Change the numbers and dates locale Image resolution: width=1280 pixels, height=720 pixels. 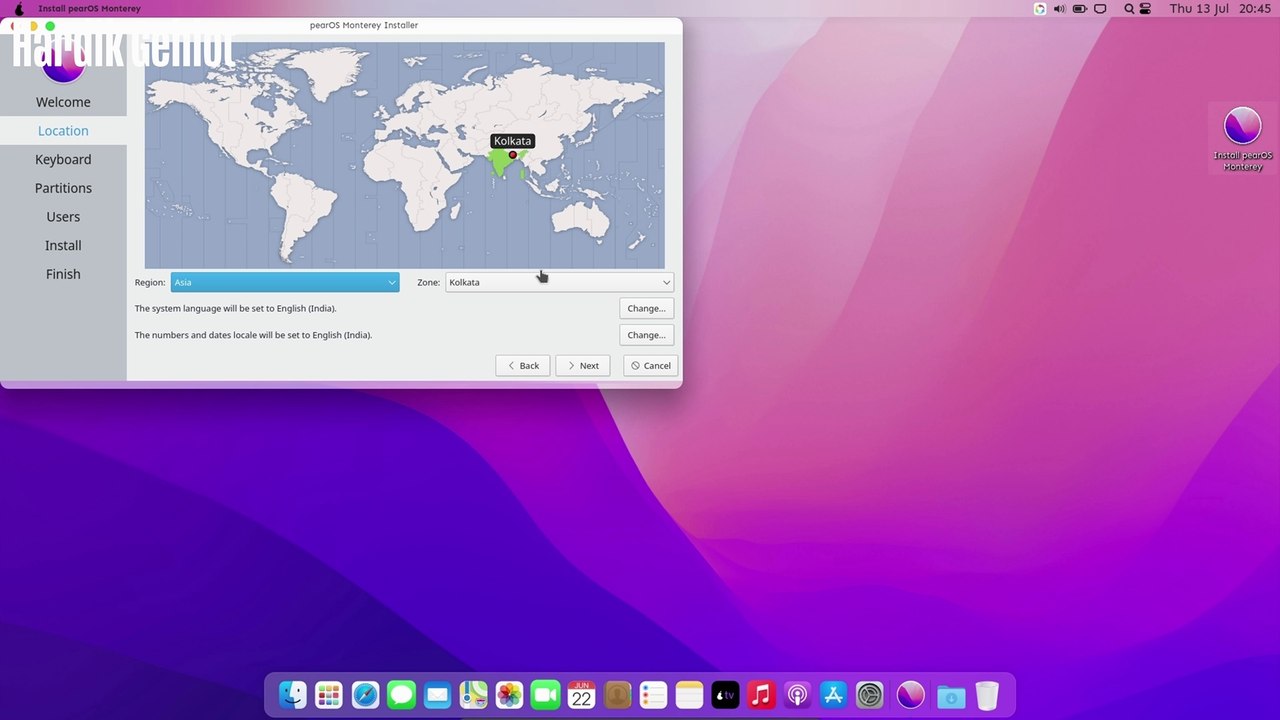(x=646, y=335)
